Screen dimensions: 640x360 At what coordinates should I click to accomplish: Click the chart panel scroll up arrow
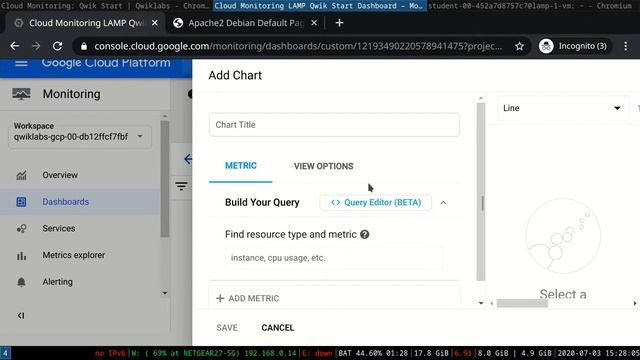coord(481,98)
